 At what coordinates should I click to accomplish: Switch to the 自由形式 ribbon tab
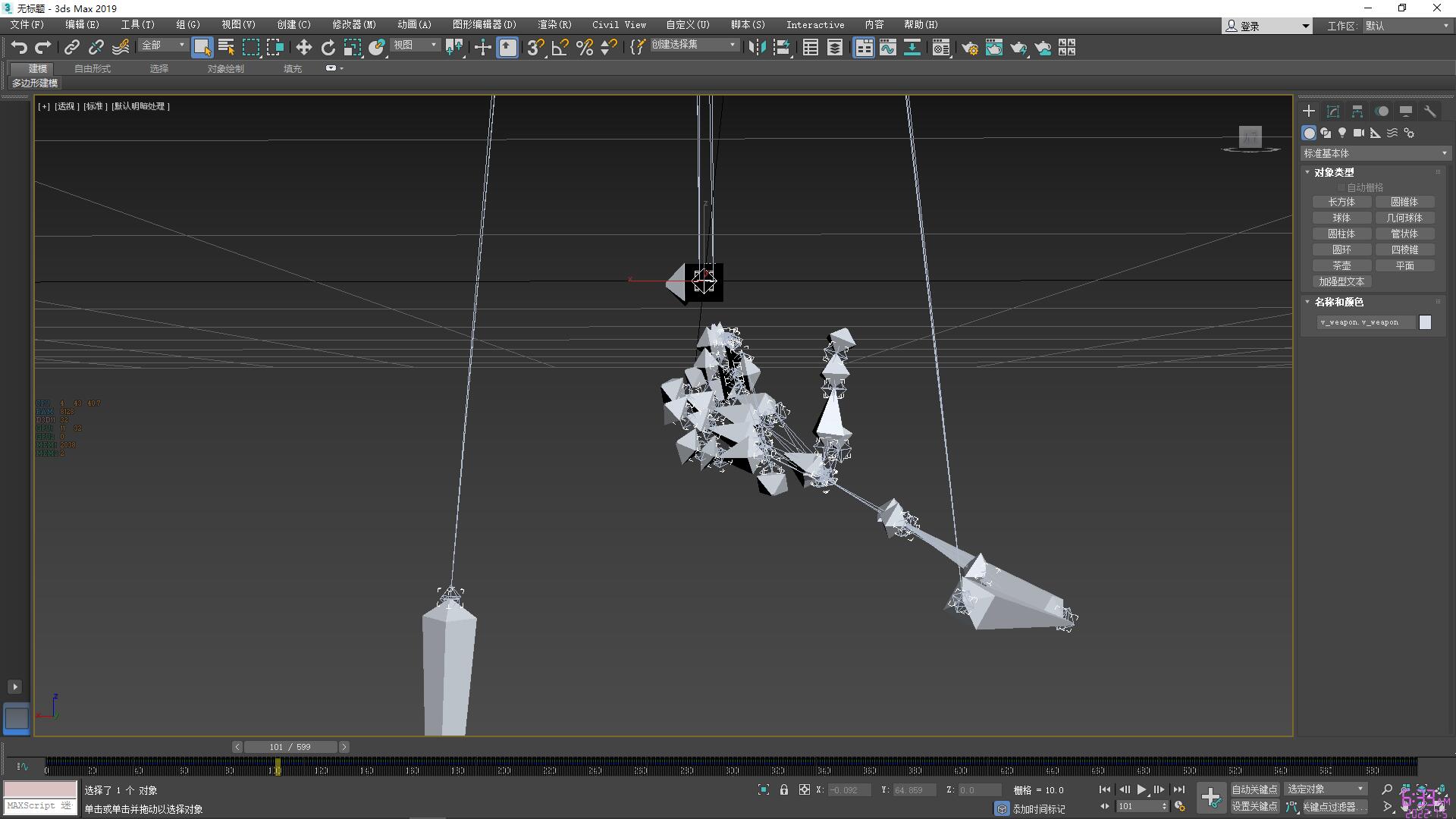coord(93,68)
